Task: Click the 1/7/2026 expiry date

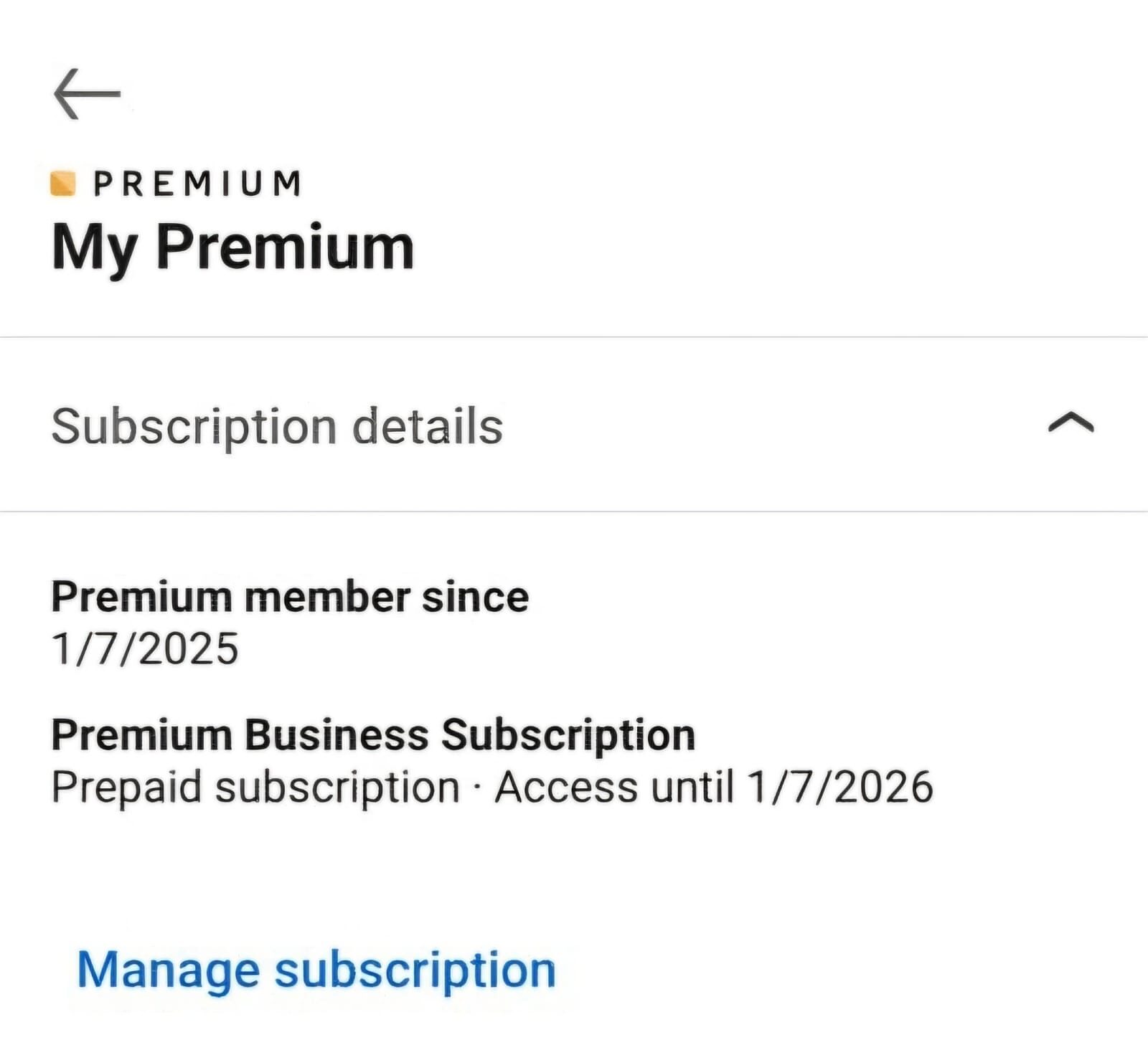Action: click(x=840, y=788)
